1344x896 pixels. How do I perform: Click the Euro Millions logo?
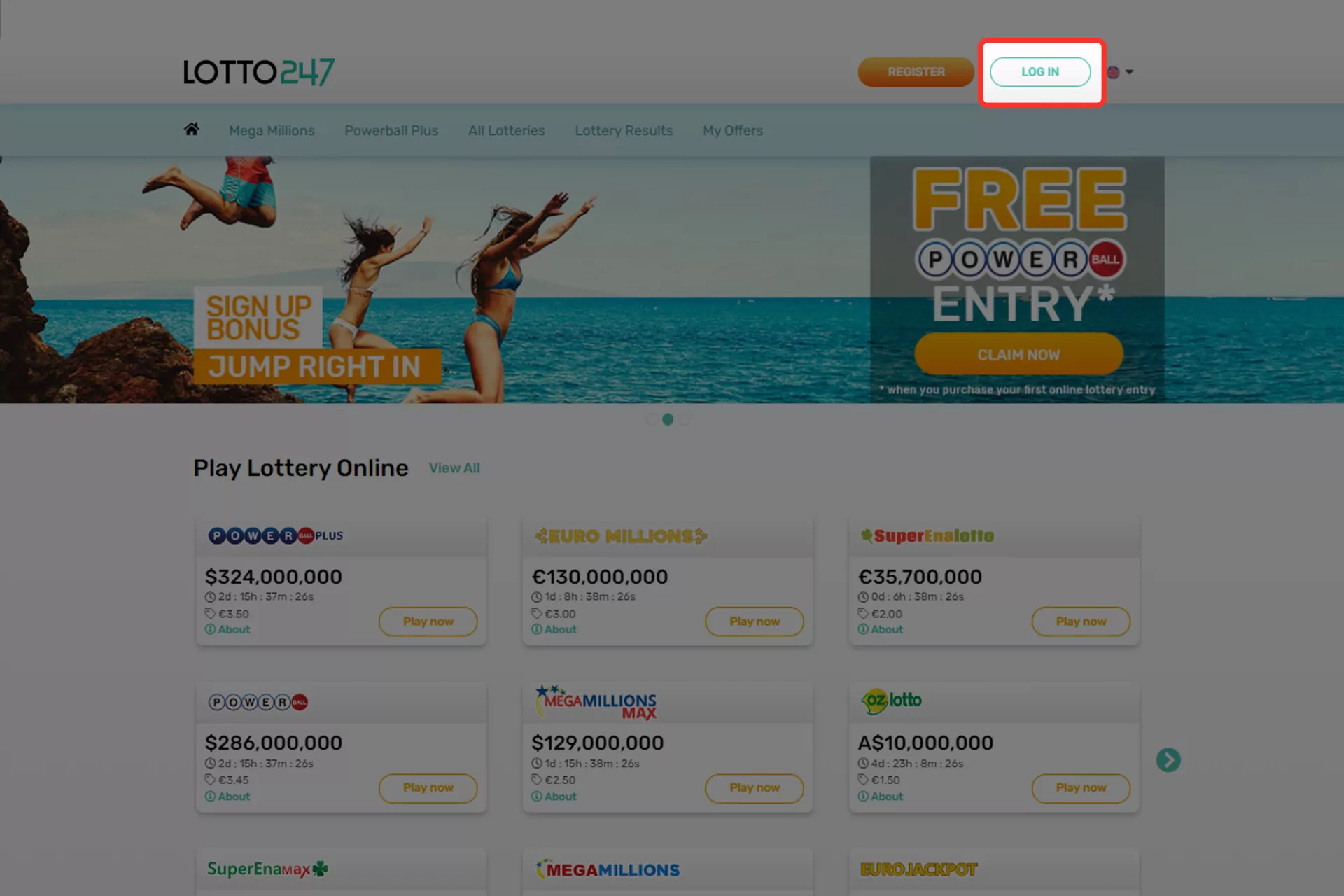tap(621, 536)
